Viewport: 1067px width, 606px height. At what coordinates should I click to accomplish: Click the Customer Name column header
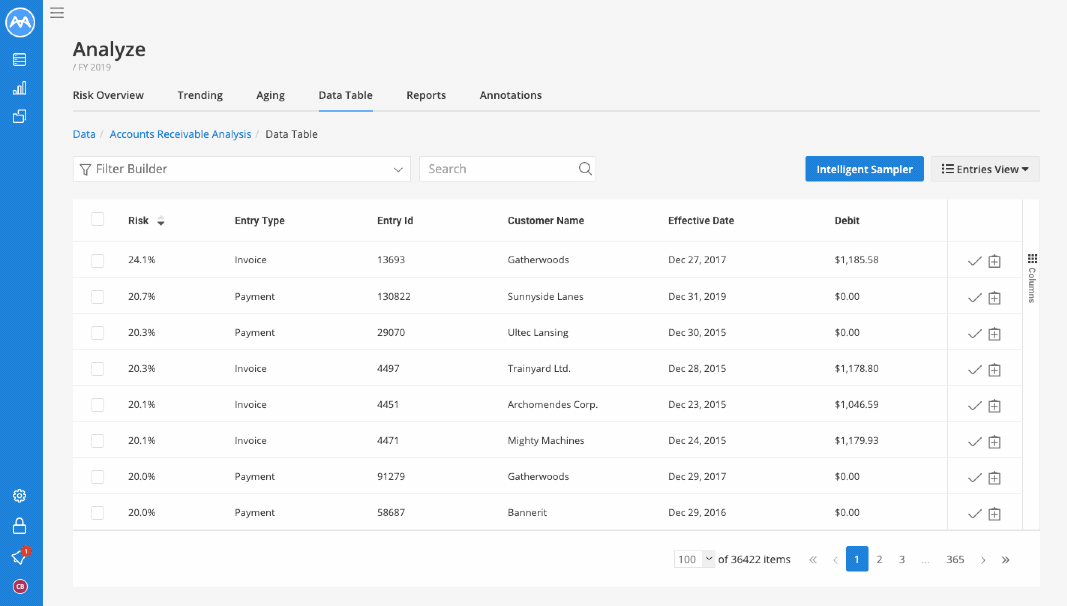tap(546, 220)
